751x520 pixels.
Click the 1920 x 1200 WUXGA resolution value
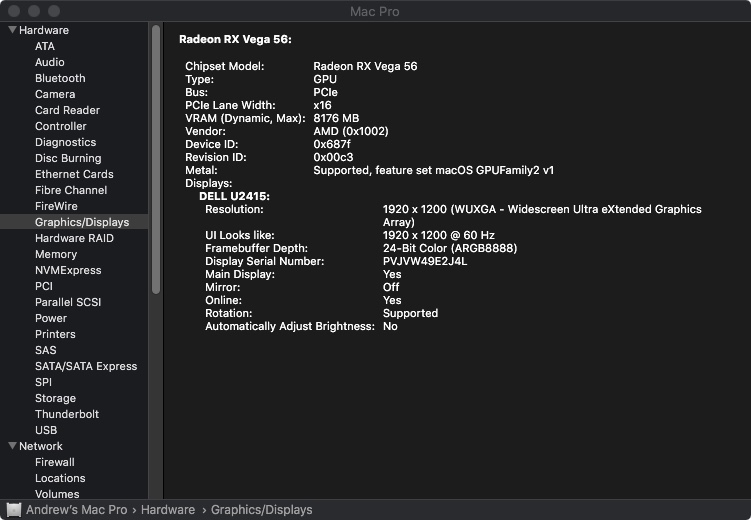click(542, 215)
